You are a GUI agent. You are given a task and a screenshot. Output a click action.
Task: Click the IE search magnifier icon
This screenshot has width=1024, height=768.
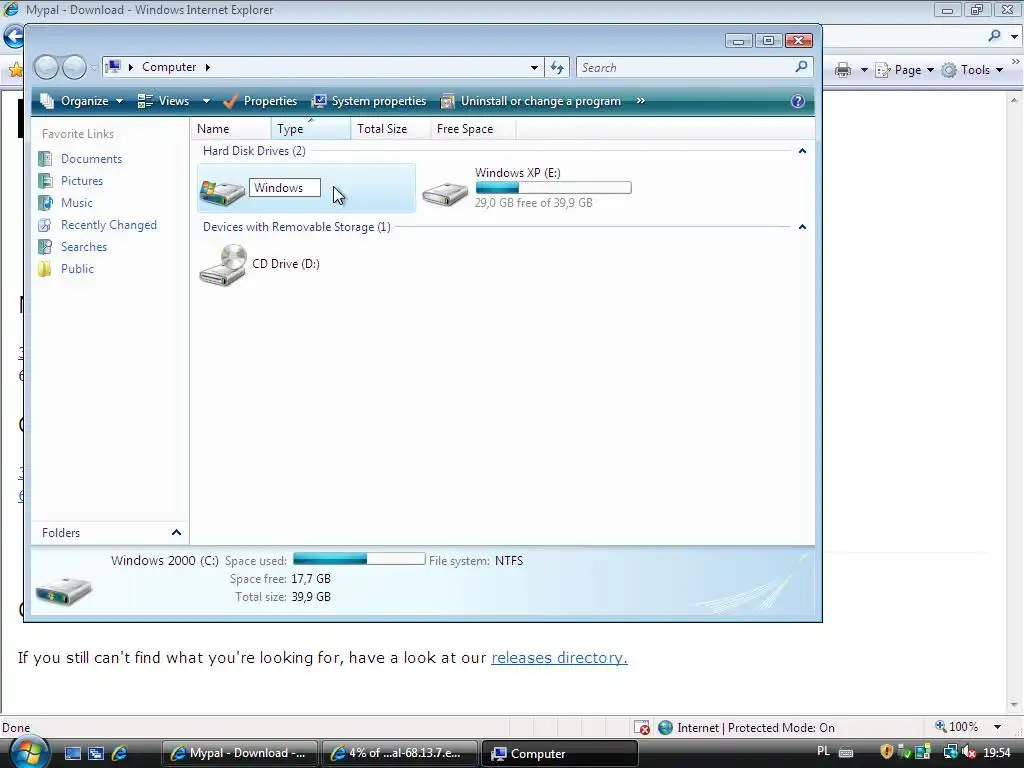(994, 36)
